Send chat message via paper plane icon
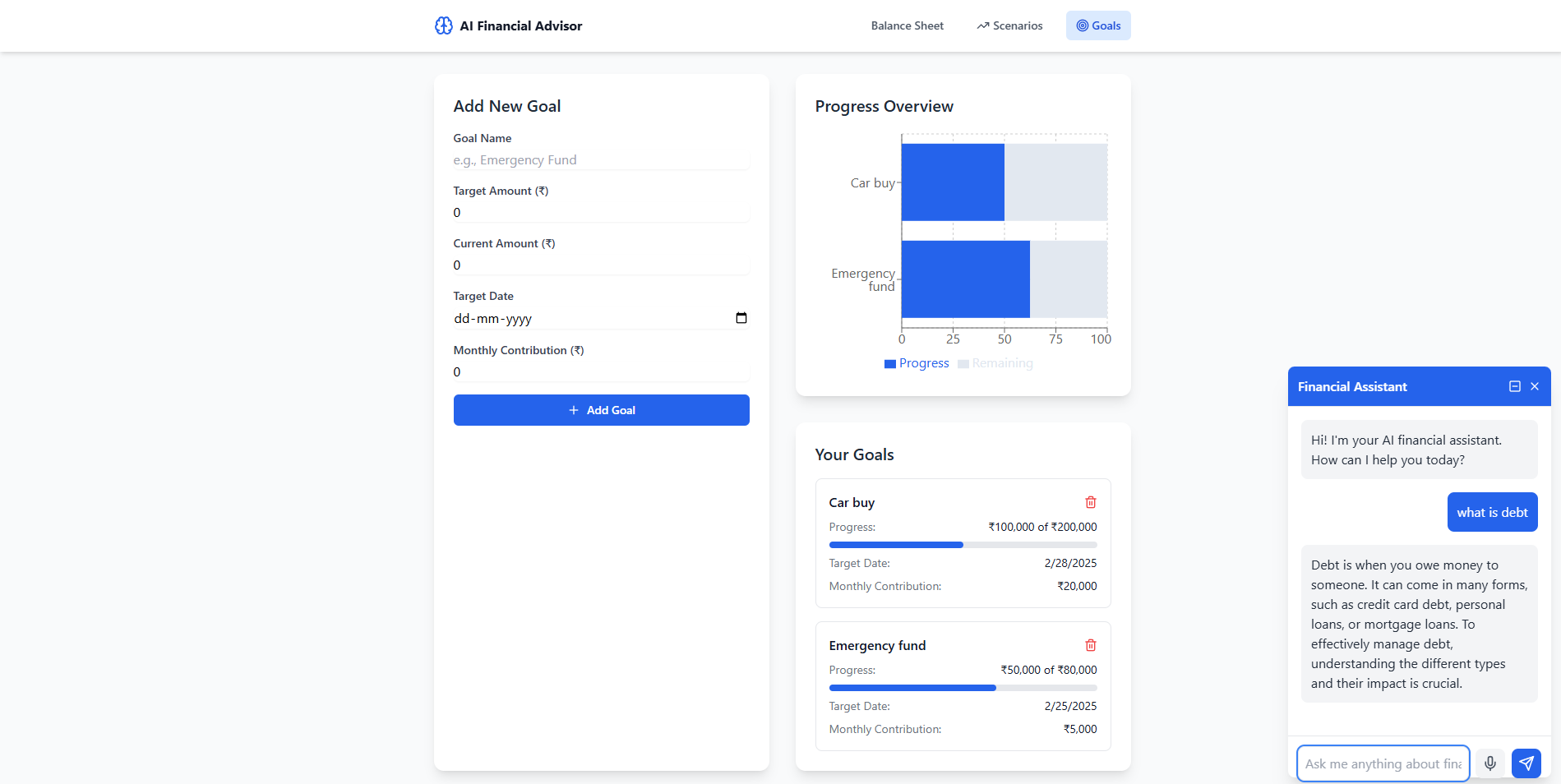Viewport: 1561px width, 784px height. [1526, 763]
